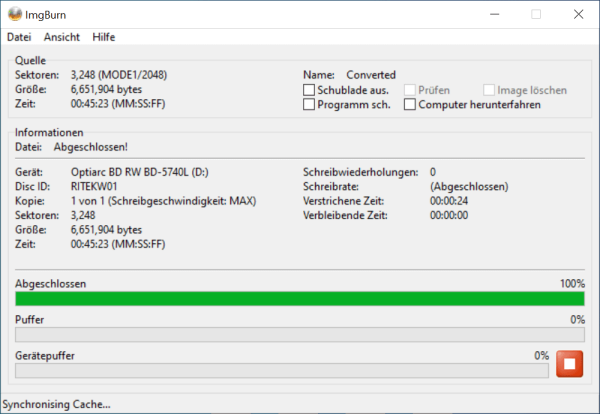
Task: Open the Hilfe menu
Action: [104, 37]
